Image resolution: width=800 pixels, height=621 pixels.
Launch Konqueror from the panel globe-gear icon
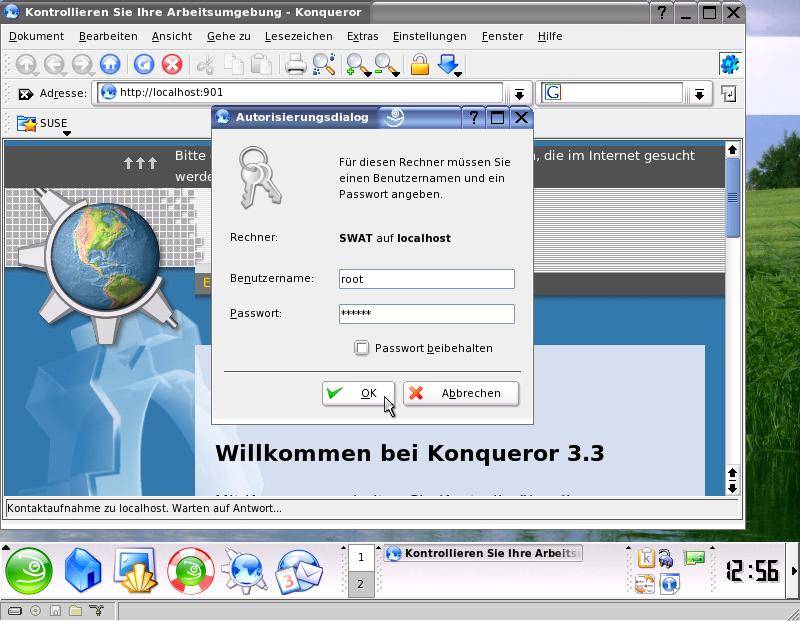(x=244, y=571)
